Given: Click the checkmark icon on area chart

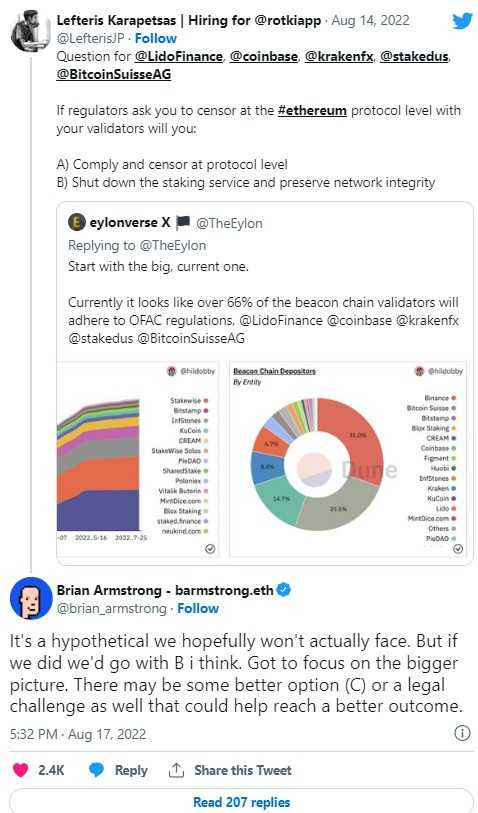Looking at the screenshot, I should point(210,549).
